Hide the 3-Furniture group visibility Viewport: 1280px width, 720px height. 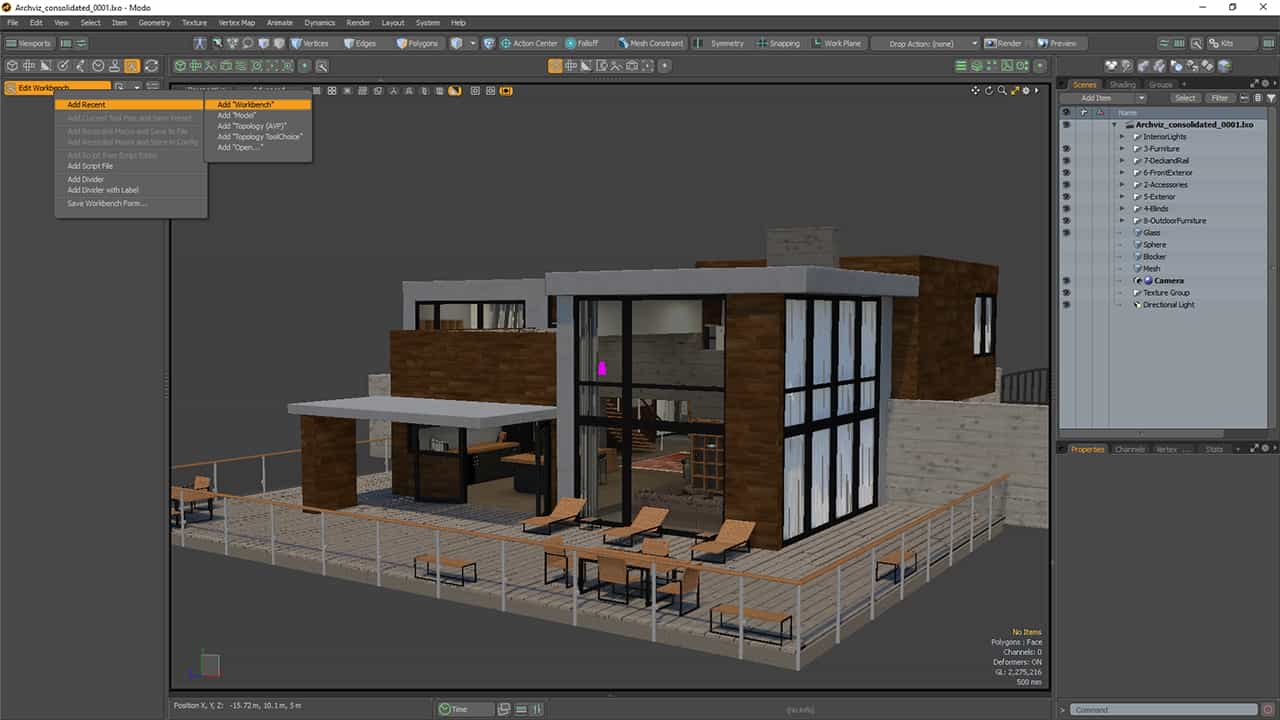[1066, 149]
